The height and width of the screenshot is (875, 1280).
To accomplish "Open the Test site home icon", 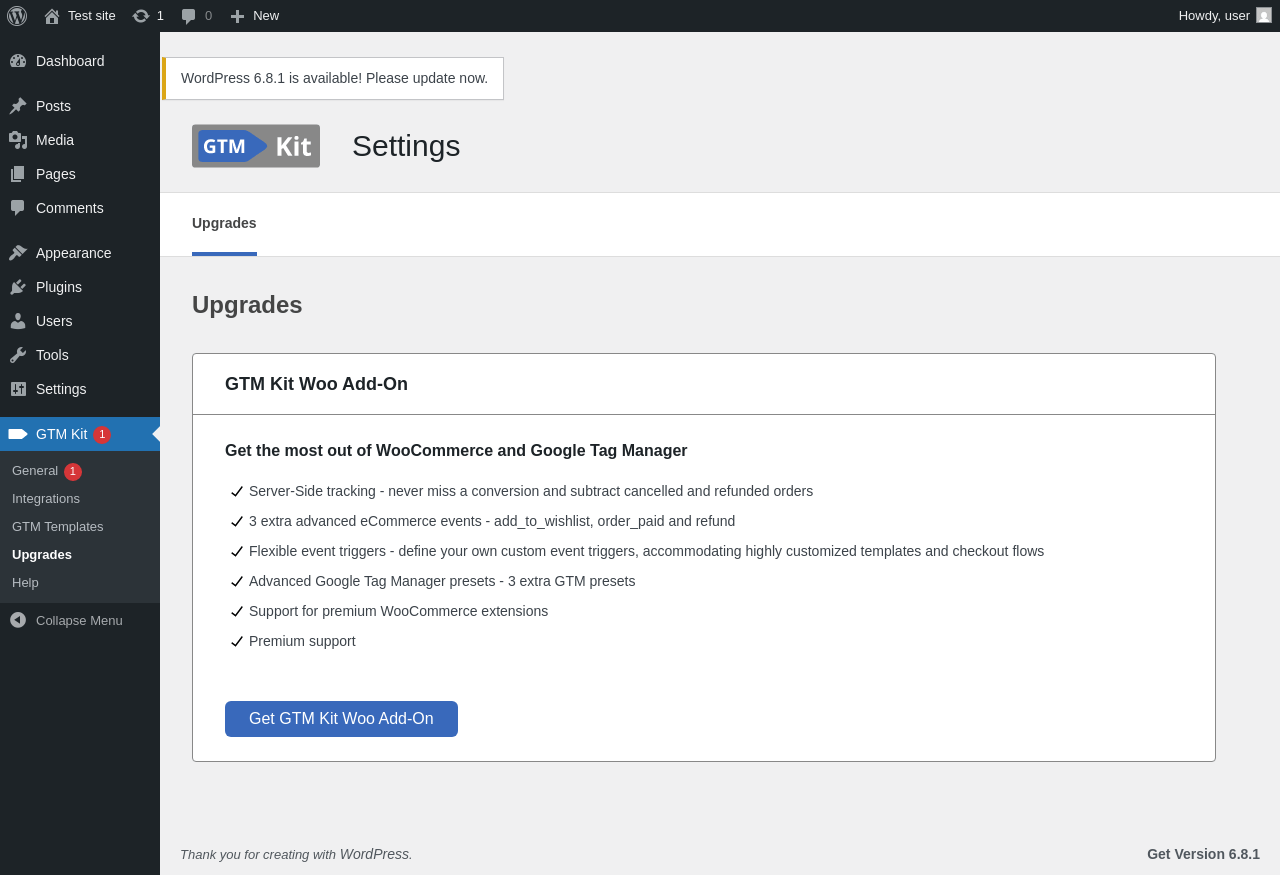I will click(52, 16).
